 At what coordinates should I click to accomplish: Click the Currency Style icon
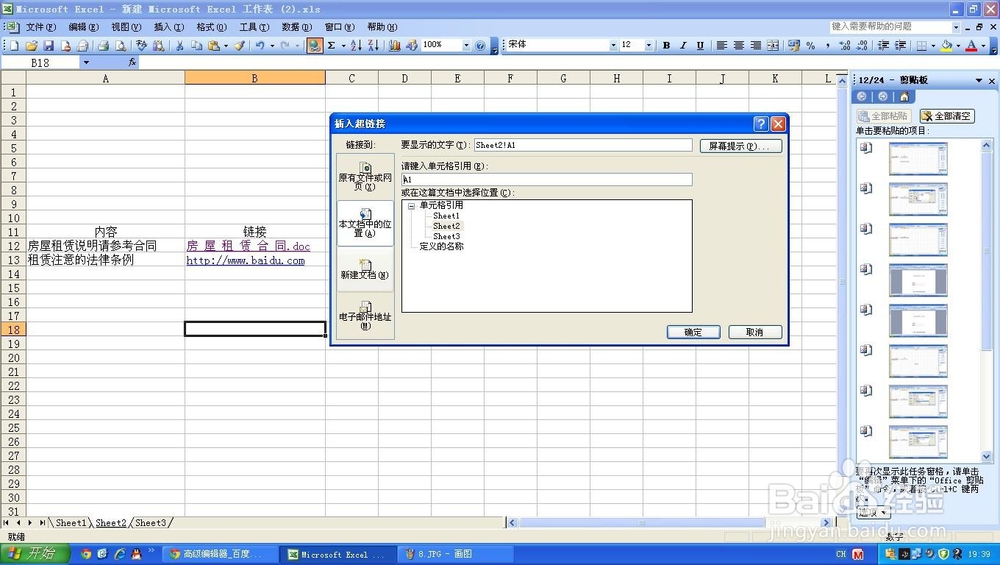tap(794, 45)
